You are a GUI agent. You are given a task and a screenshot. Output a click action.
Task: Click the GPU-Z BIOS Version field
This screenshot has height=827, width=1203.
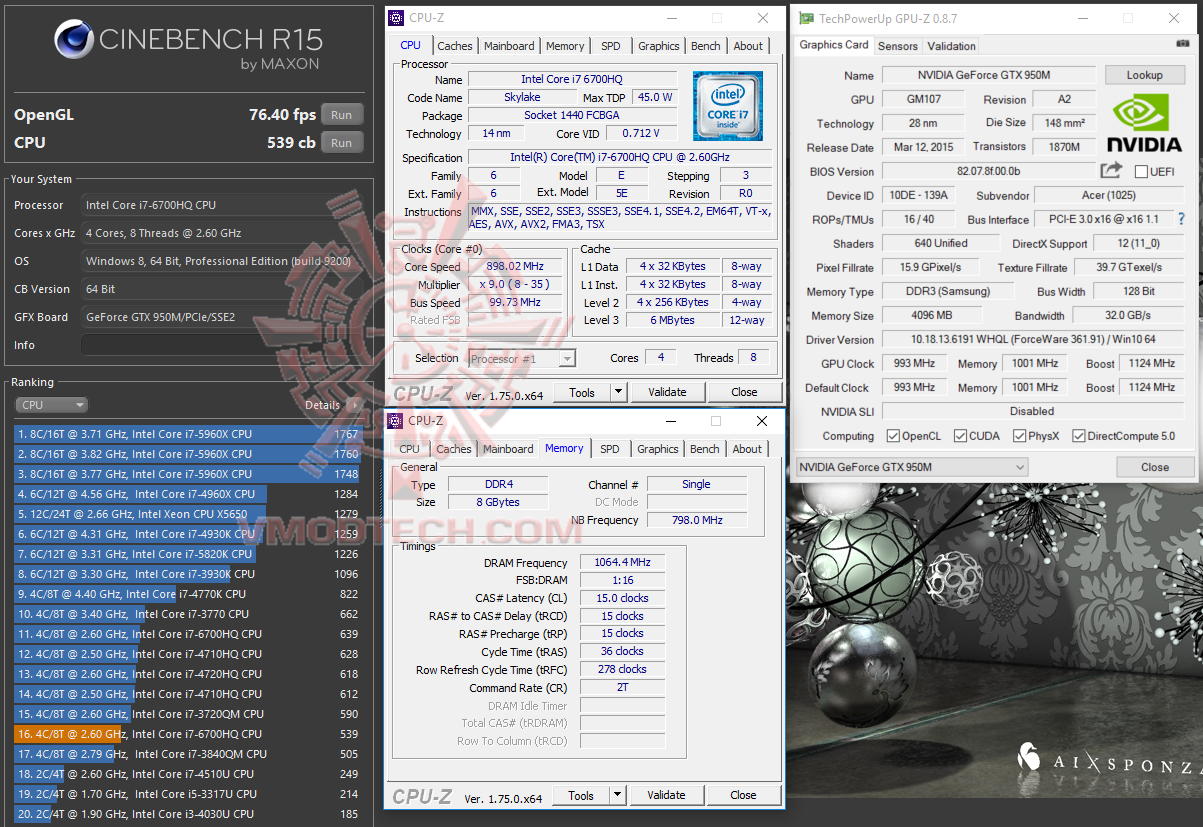tap(988, 171)
